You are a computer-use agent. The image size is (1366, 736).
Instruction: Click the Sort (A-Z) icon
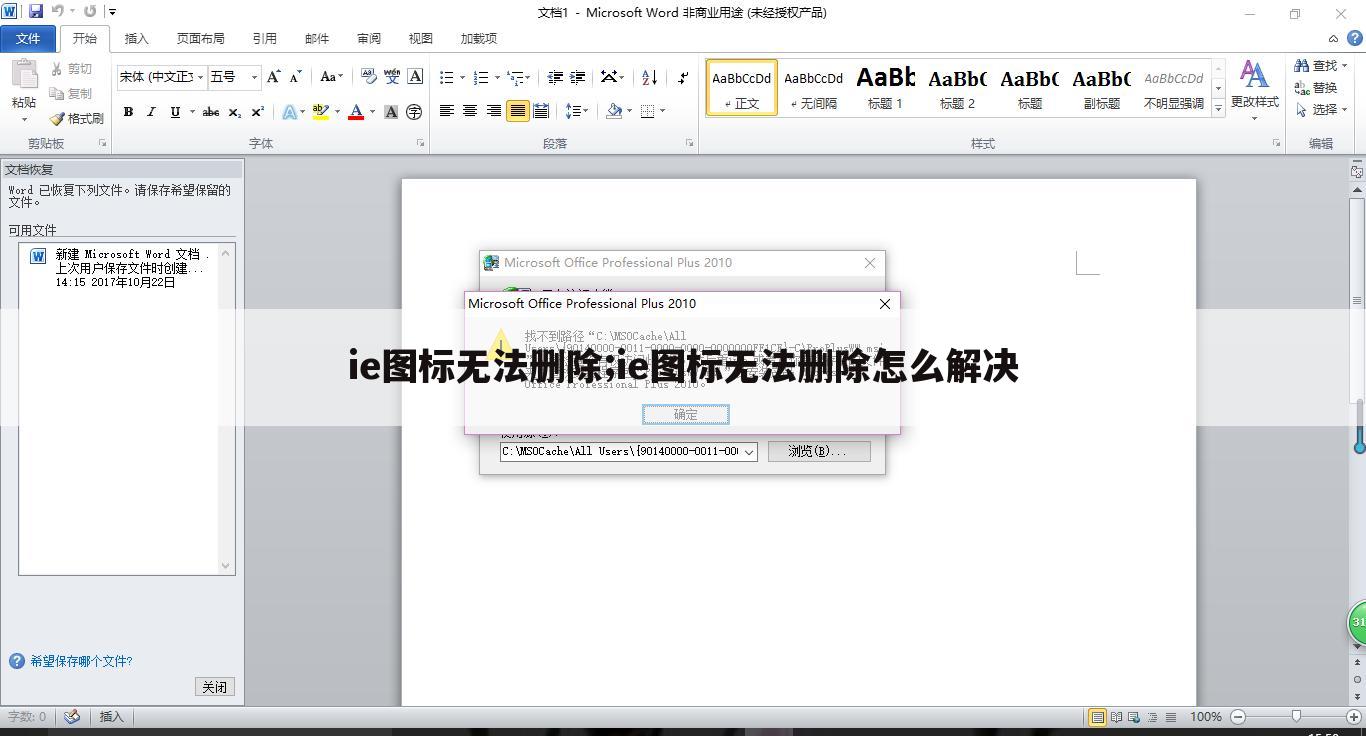tap(649, 77)
